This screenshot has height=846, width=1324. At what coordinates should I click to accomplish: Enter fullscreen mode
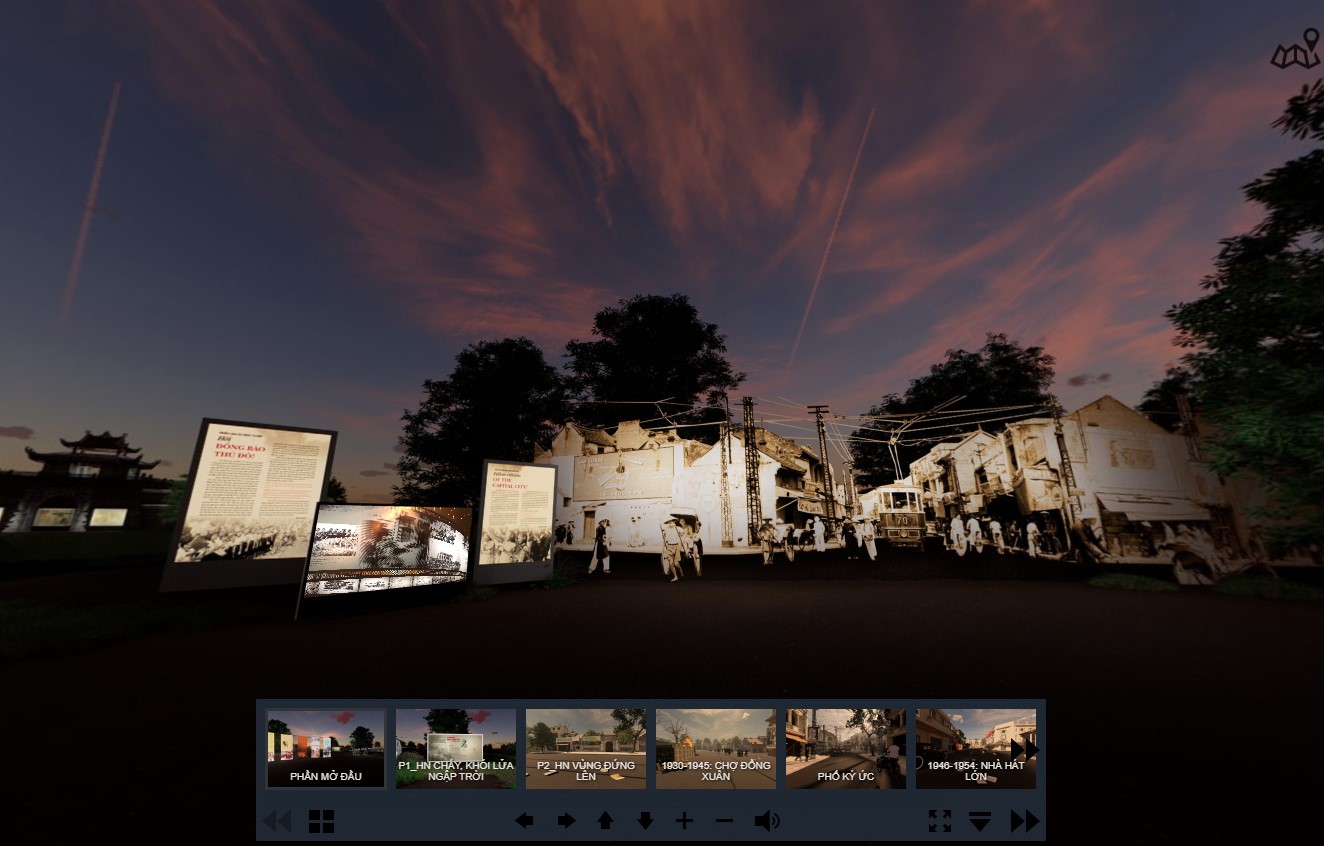[x=940, y=821]
